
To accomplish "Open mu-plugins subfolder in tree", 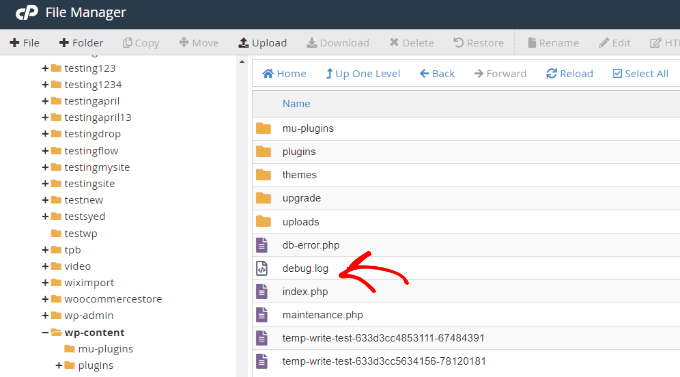I will [105, 349].
